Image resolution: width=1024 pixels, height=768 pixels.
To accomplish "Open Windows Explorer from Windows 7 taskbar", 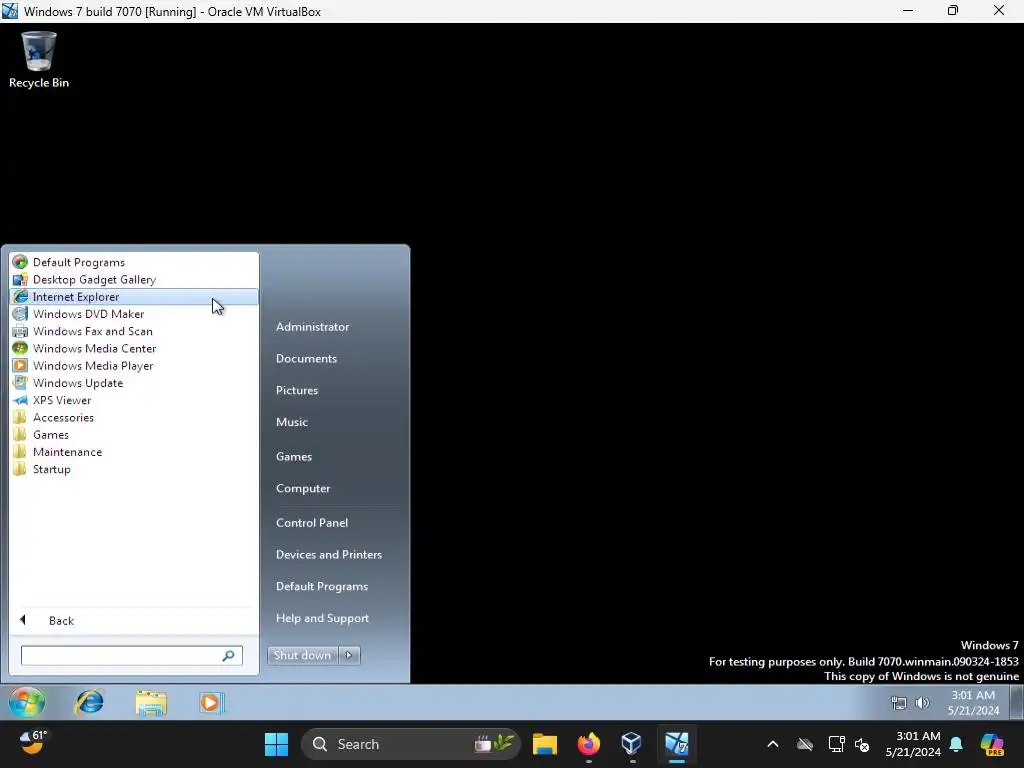I will [151, 703].
